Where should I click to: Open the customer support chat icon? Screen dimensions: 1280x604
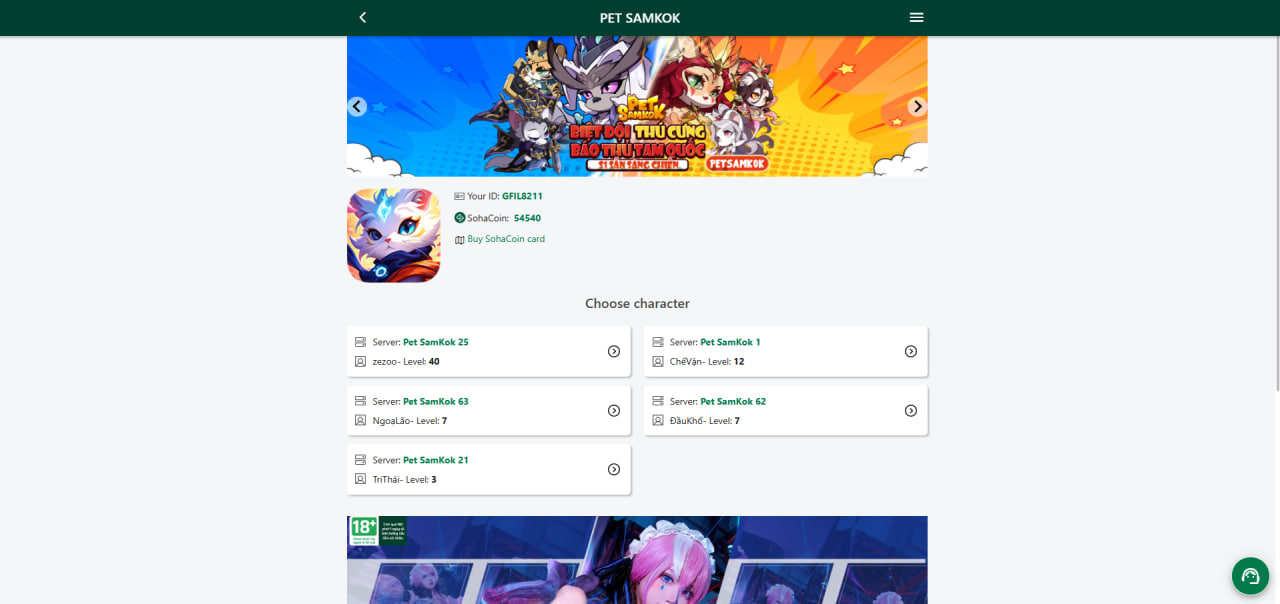1250,576
